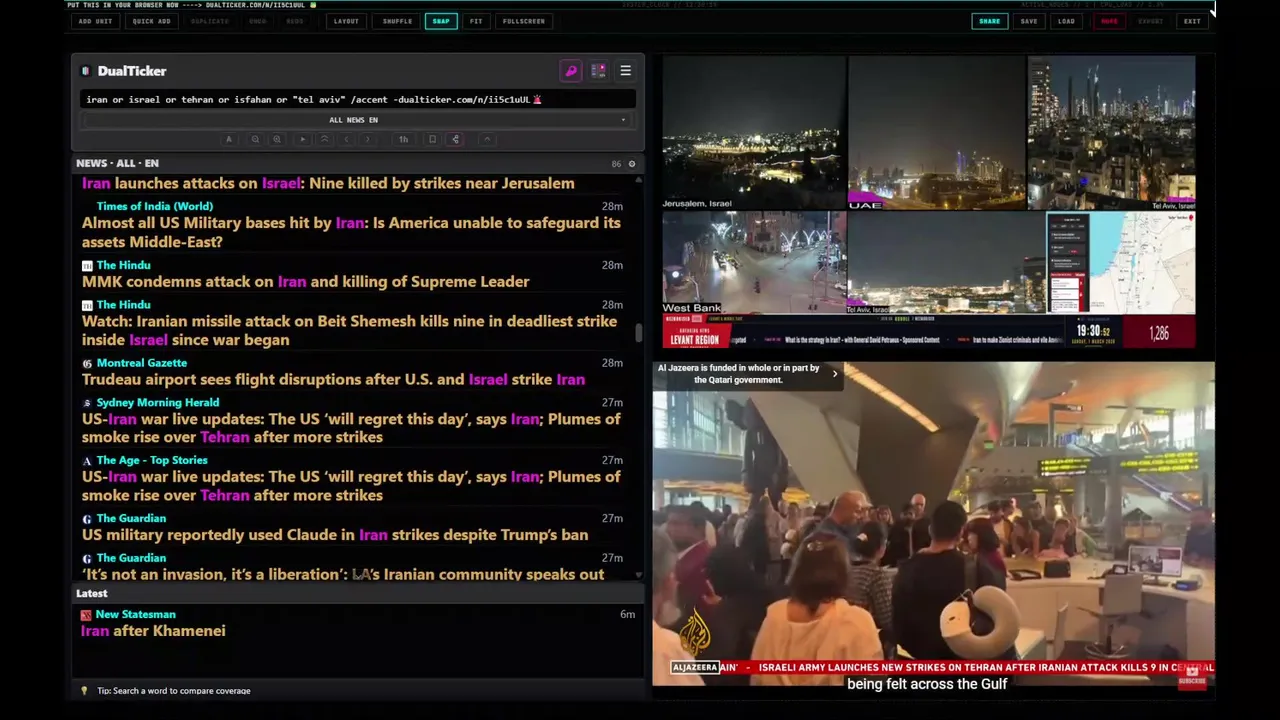
Task: Click the play icon in news toolbar
Action: point(303,139)
